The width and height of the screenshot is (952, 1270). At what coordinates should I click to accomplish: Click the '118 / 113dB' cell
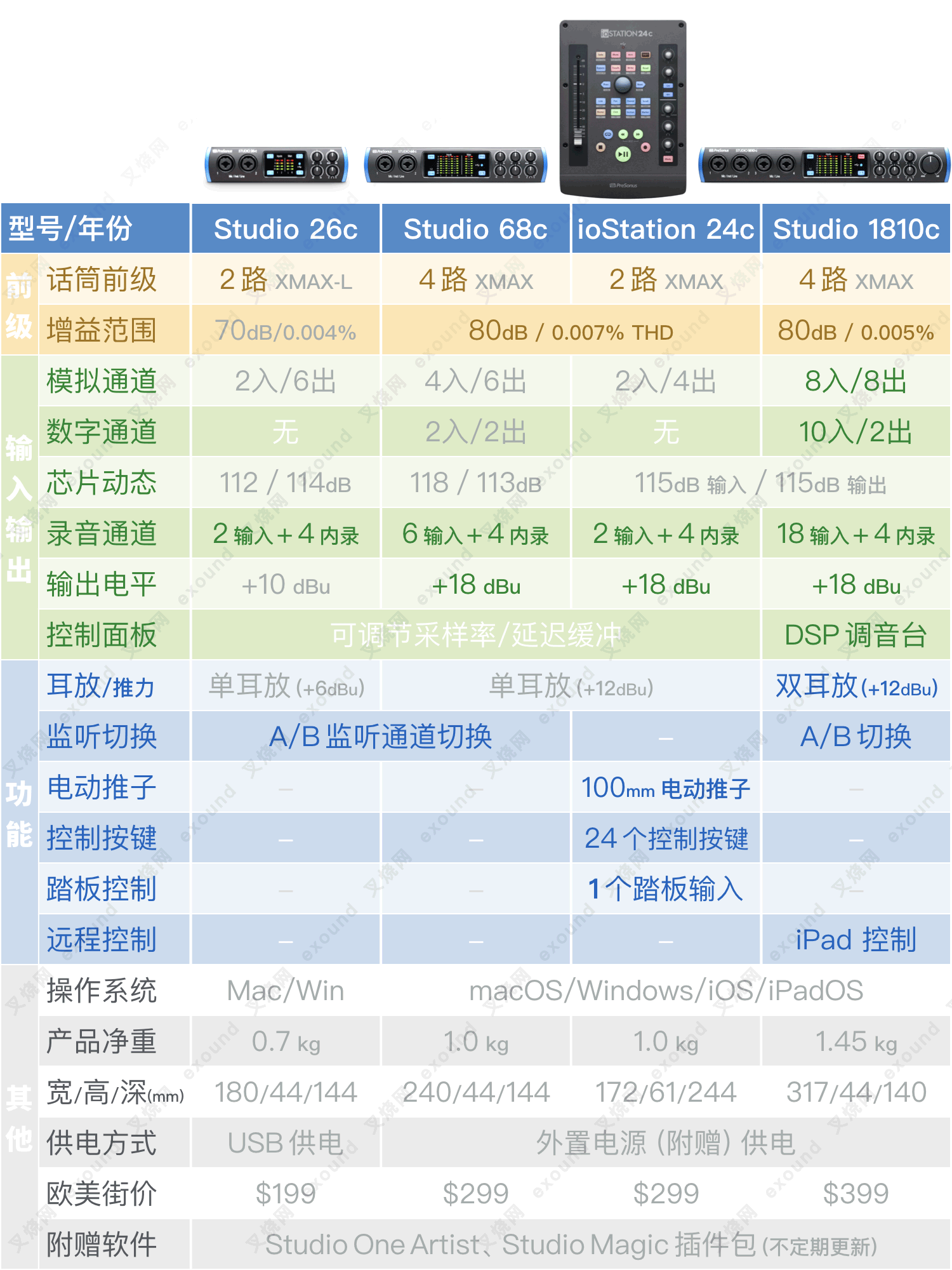475,483
